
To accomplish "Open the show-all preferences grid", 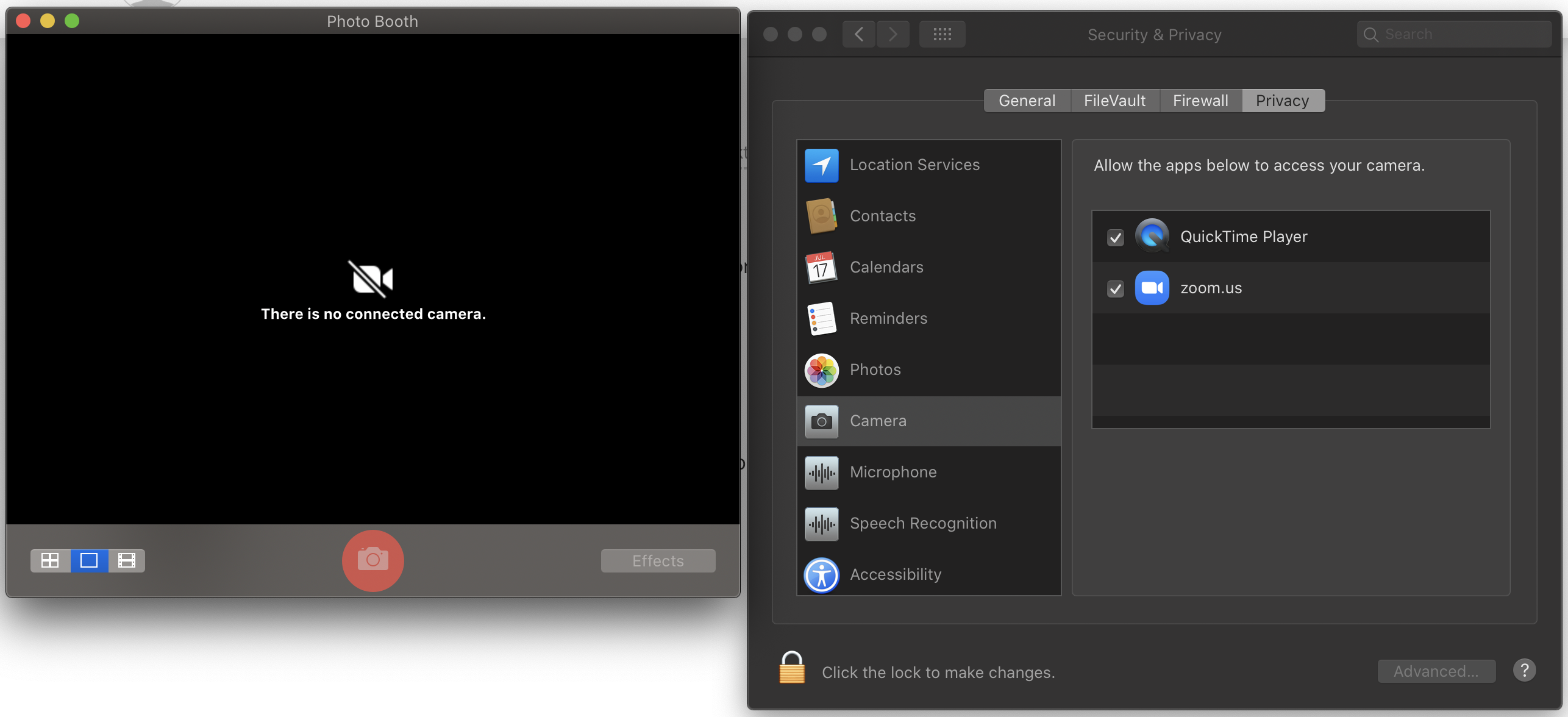I will 942,34.
